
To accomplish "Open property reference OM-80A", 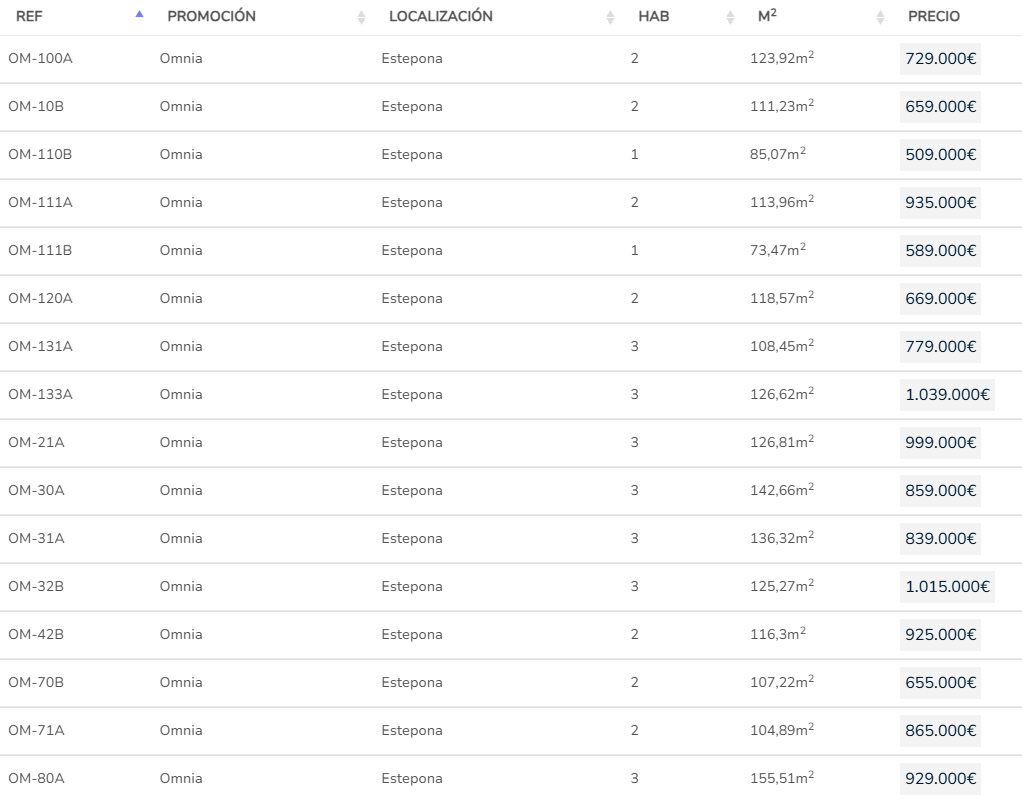I will click(x=36, y=779).
